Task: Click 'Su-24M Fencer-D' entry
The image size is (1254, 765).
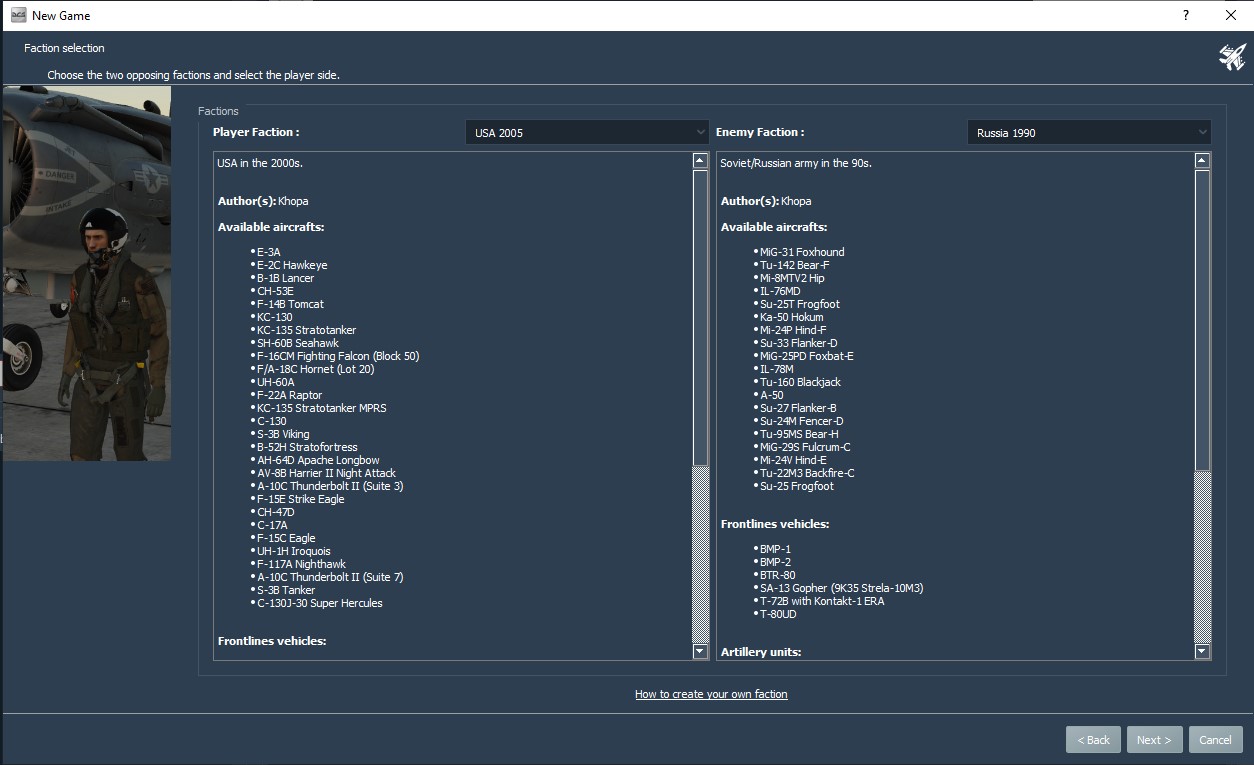Action: 802,421
